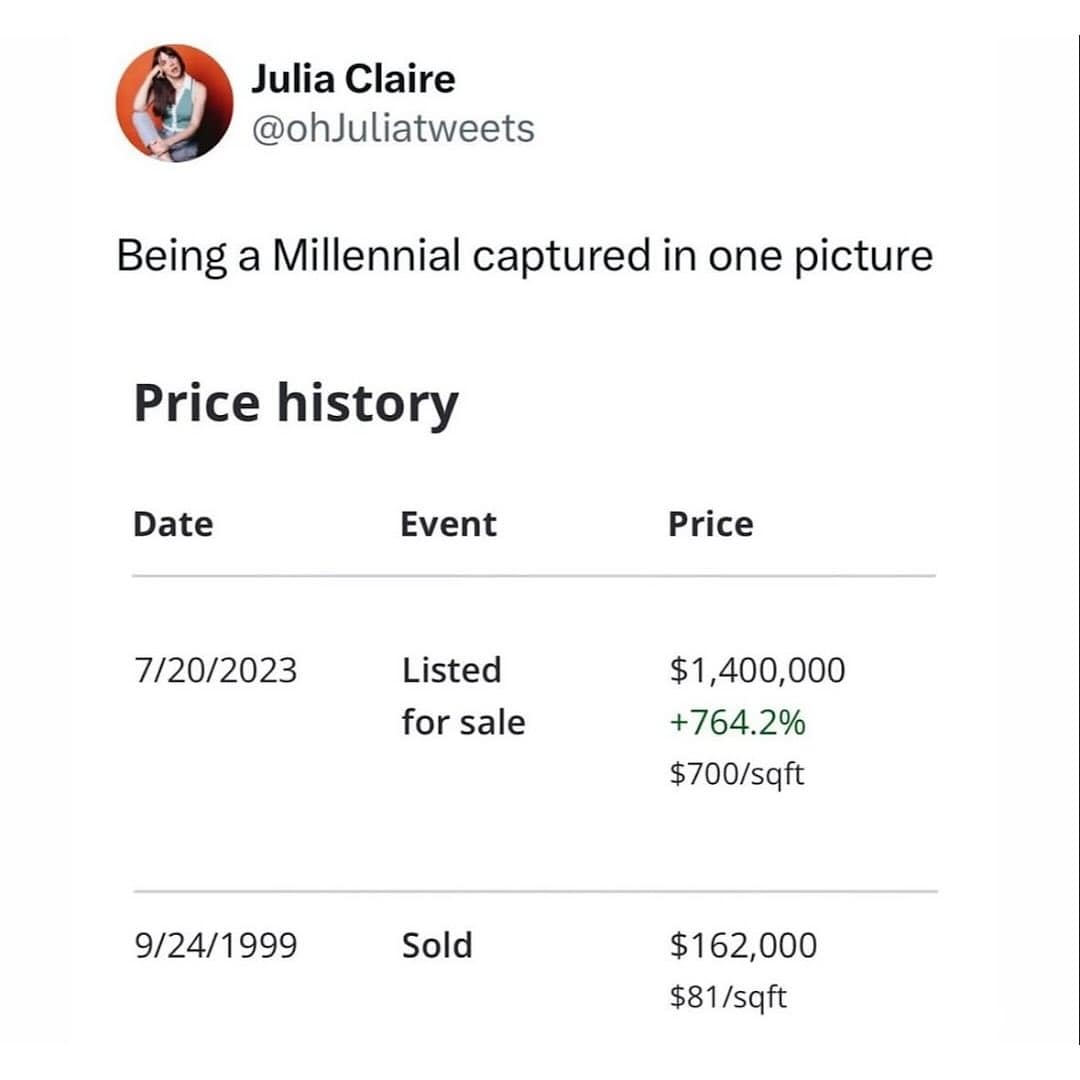Click the $1,400,000 listing price
The image size is (1080, 1080).
[x=757, y=670]
